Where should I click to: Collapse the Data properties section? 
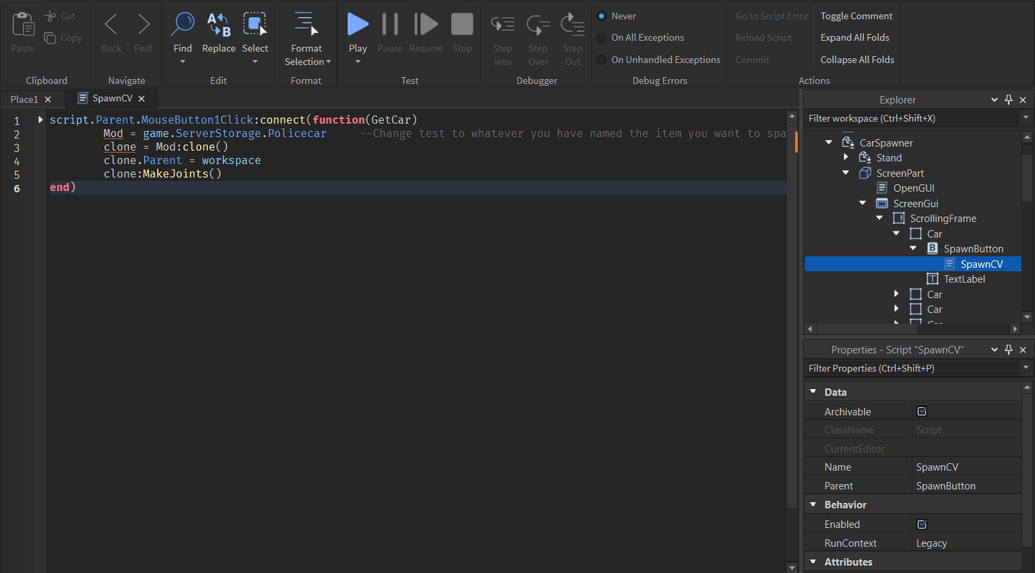tap(813, 392)
